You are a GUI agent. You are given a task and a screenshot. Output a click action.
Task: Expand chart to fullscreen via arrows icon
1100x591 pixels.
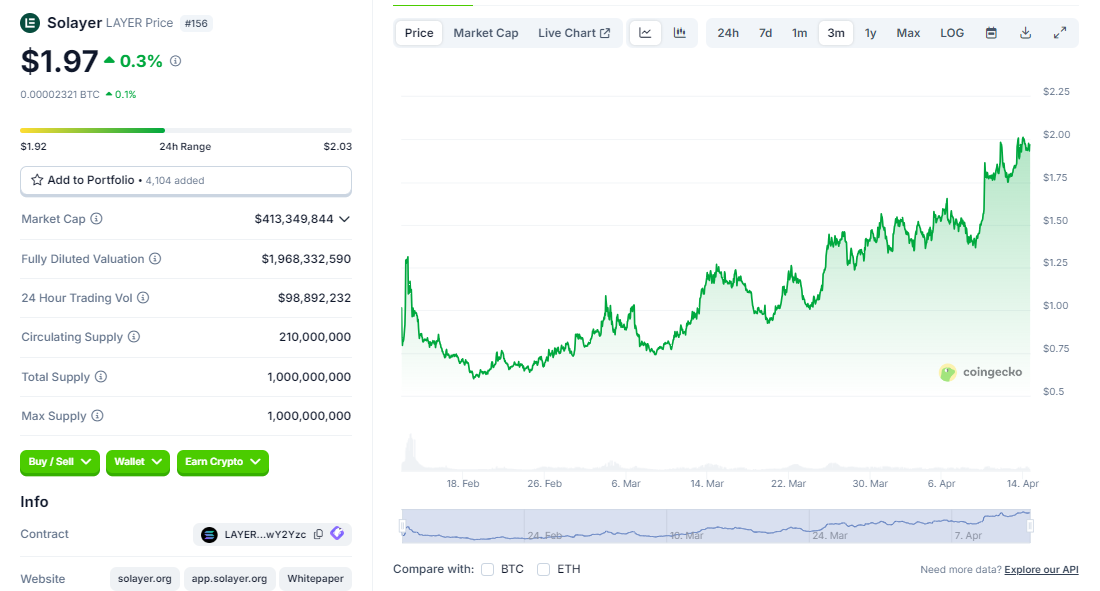[1059, 32]
